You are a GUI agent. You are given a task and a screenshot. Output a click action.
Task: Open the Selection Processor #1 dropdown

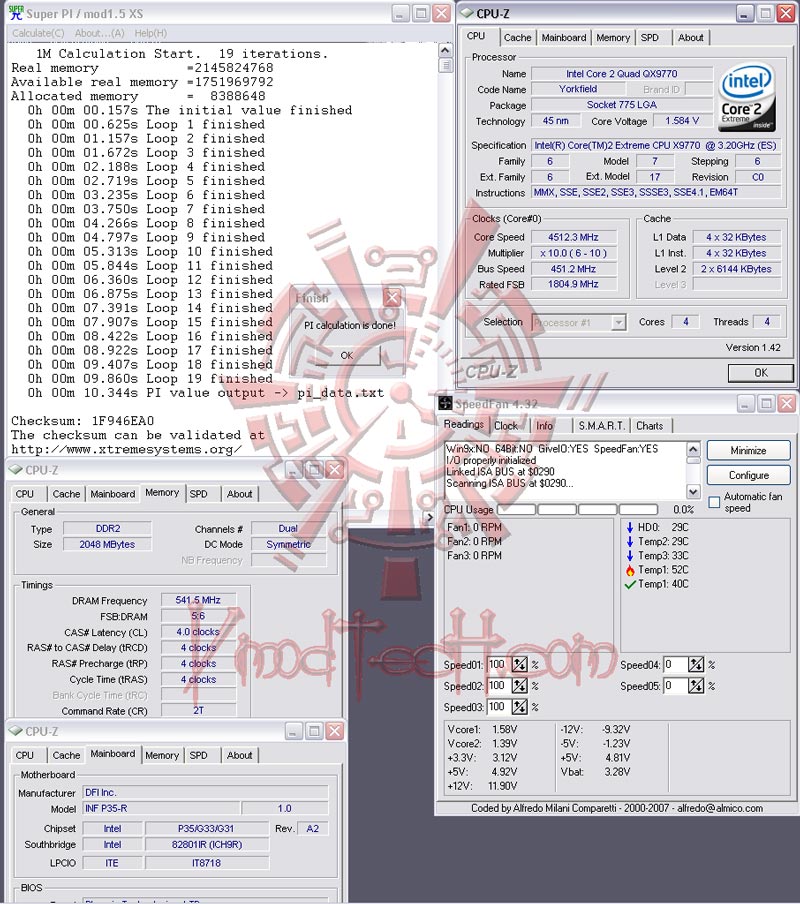tap(618, 322)
